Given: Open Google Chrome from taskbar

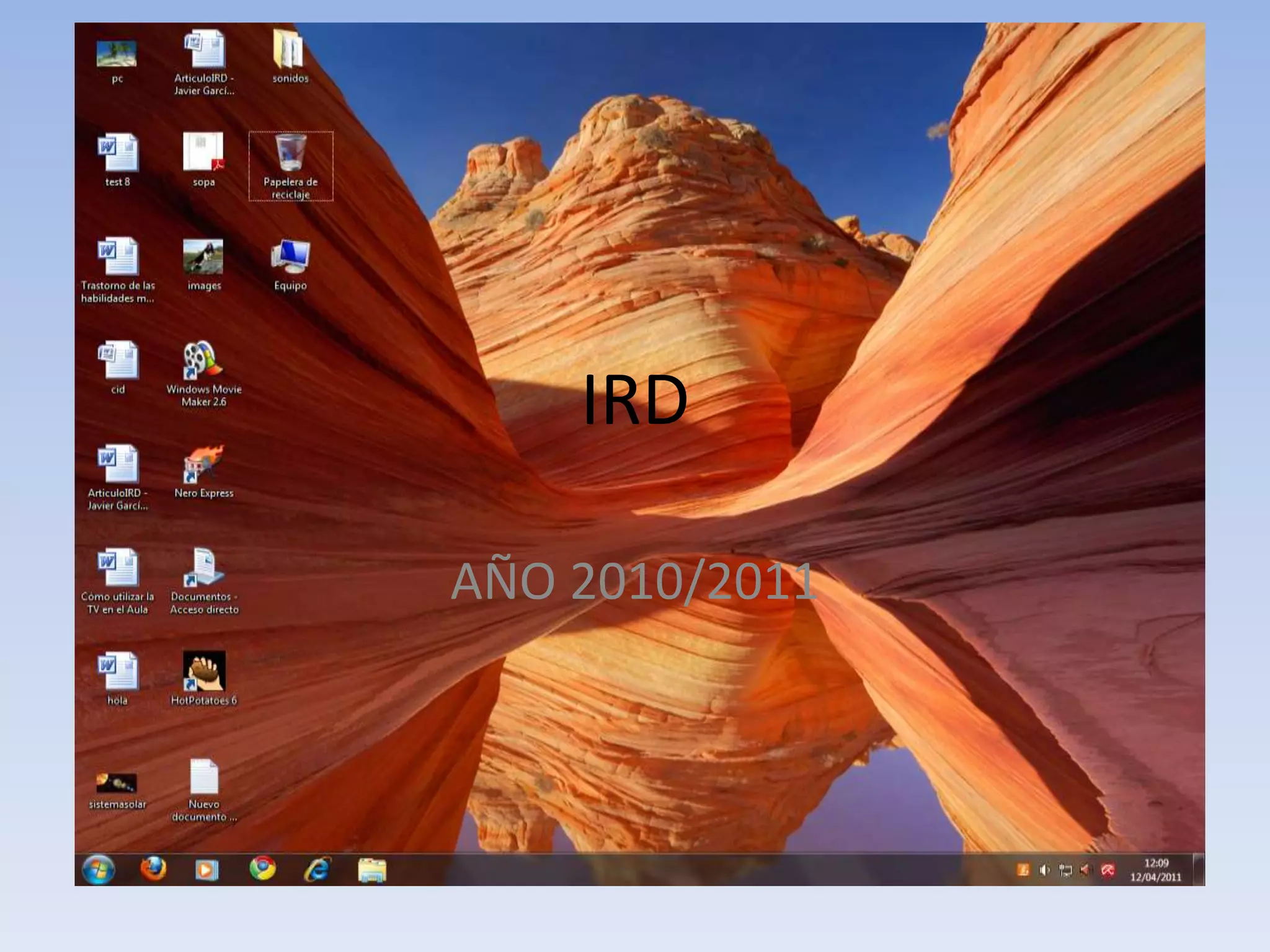Looking at the screenshot, I should [x=262, y=869].
